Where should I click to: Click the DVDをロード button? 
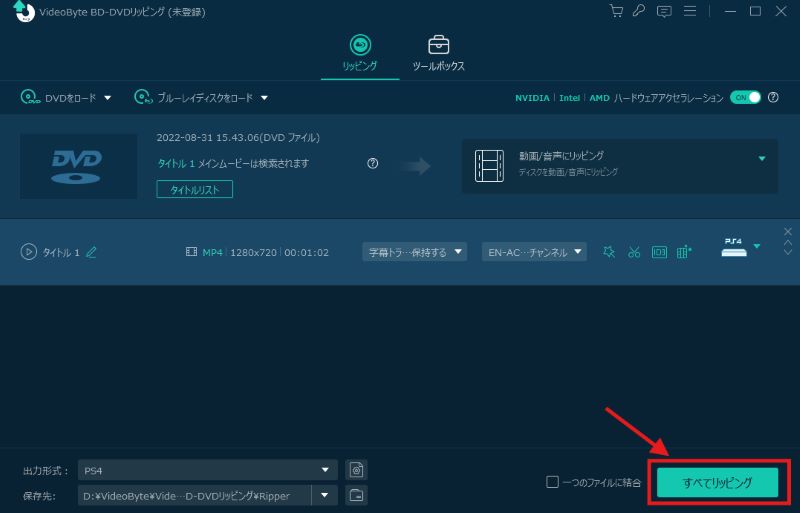58,97
